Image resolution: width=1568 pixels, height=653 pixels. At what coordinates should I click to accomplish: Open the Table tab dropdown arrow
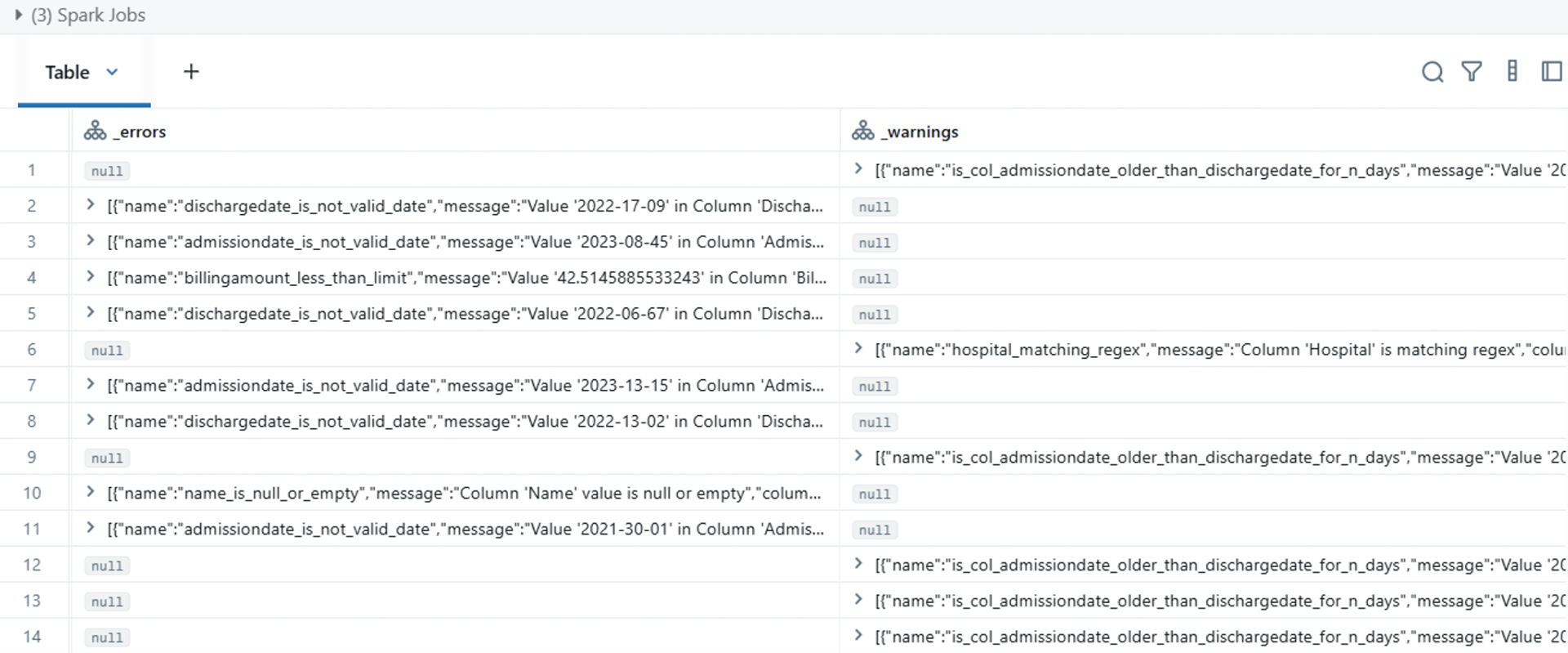pyautogui.click(x=113, y=72)
